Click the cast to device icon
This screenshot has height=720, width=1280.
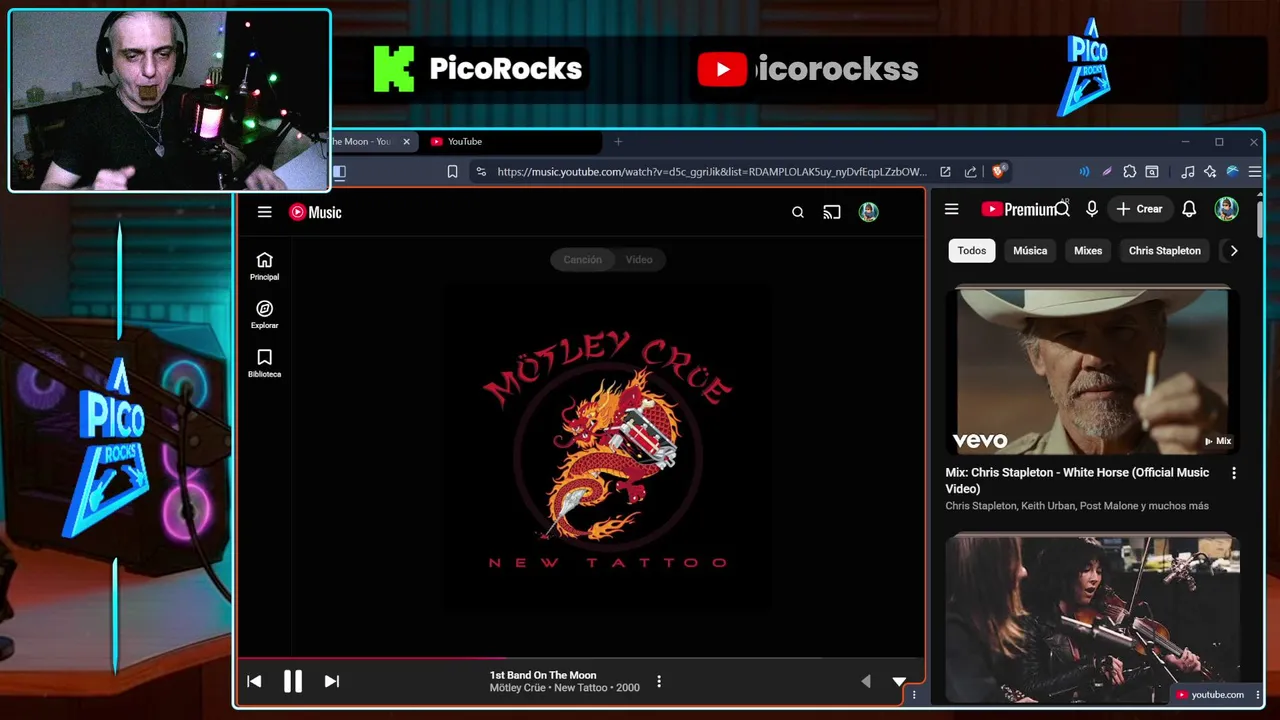tap(832, 212)
